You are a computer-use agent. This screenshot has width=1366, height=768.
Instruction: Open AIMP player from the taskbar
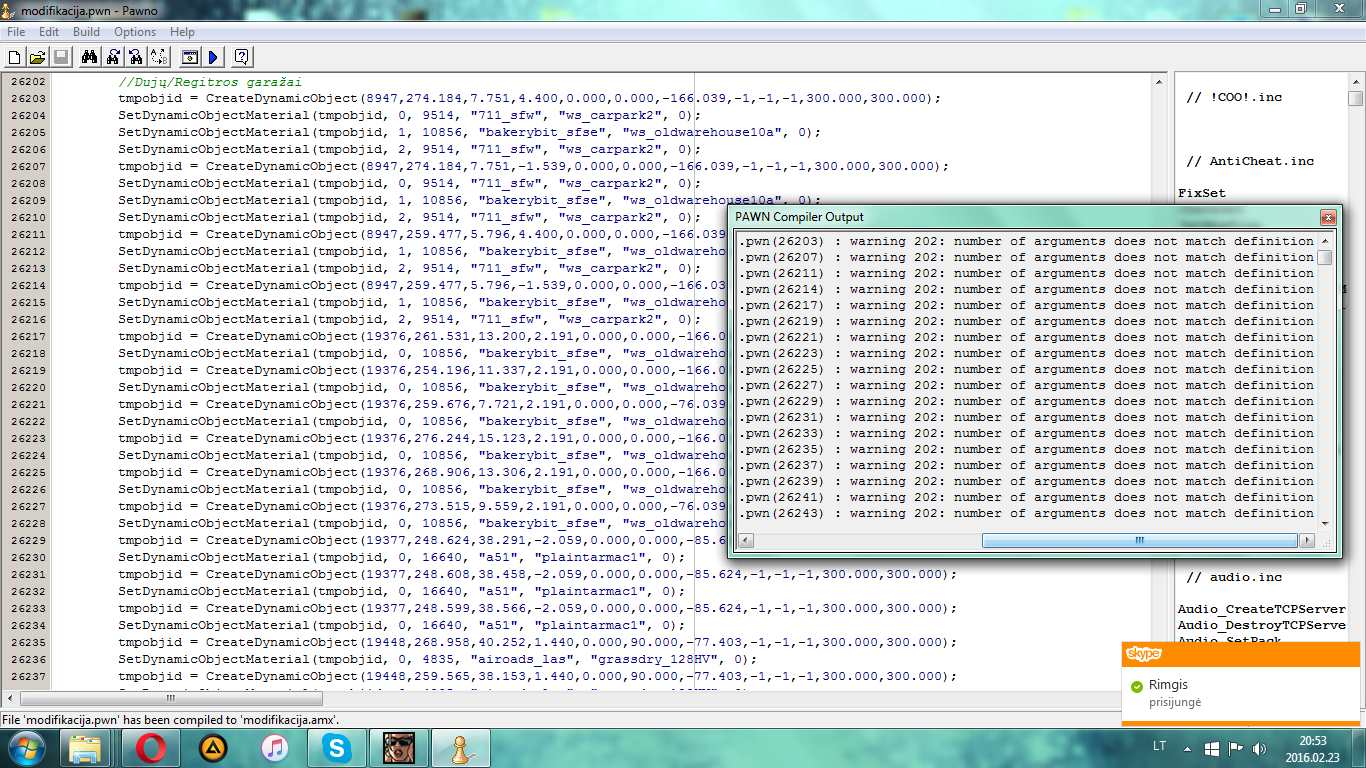[212, 747]
